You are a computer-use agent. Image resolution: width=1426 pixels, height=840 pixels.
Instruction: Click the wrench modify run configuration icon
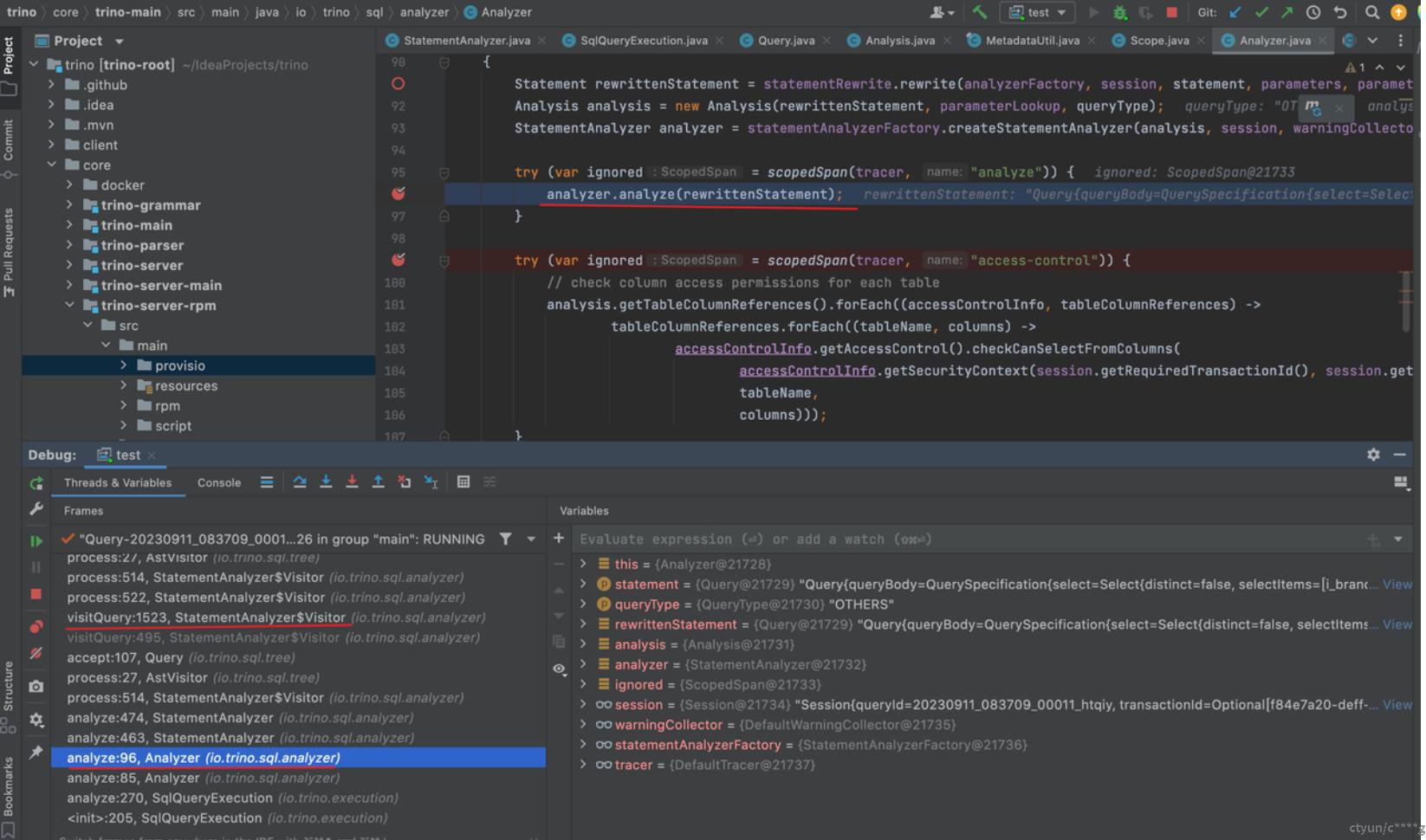pyautogui.click(x=36, y=509)
